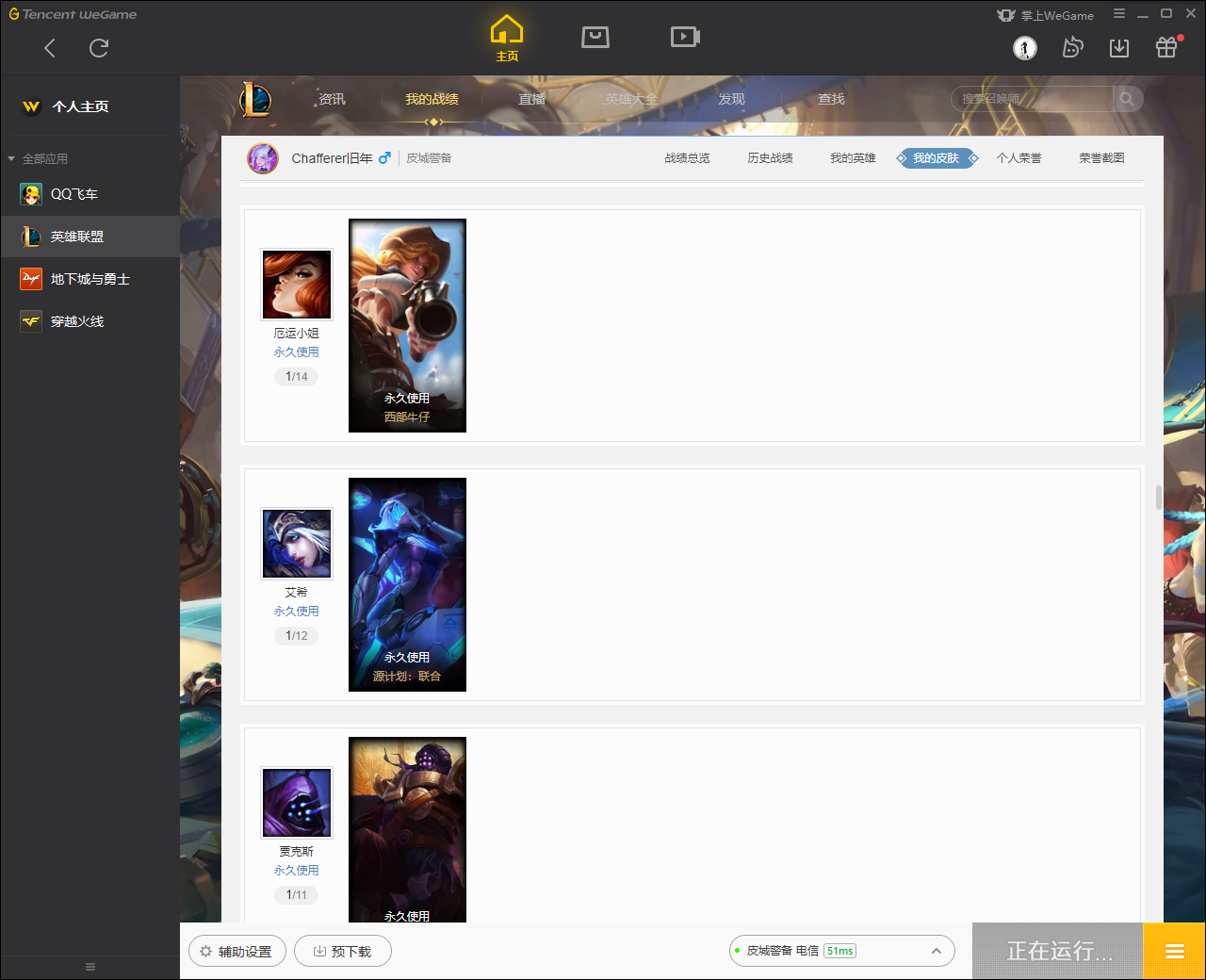The width and height of the screenshot is (1206, 980).
Task: Open the 贾克斯 skin card image
Action: point(407,829)
